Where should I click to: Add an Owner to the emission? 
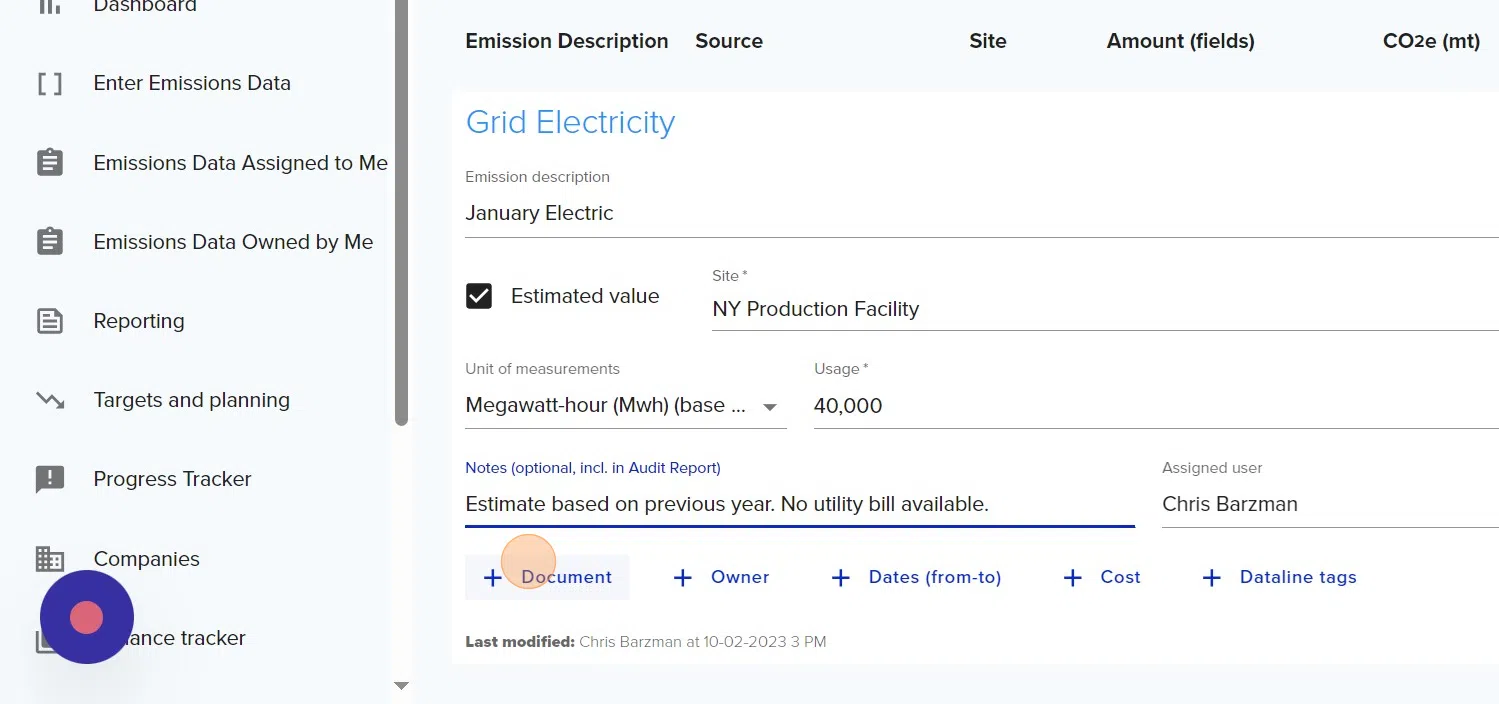click(x=721, y=577)
